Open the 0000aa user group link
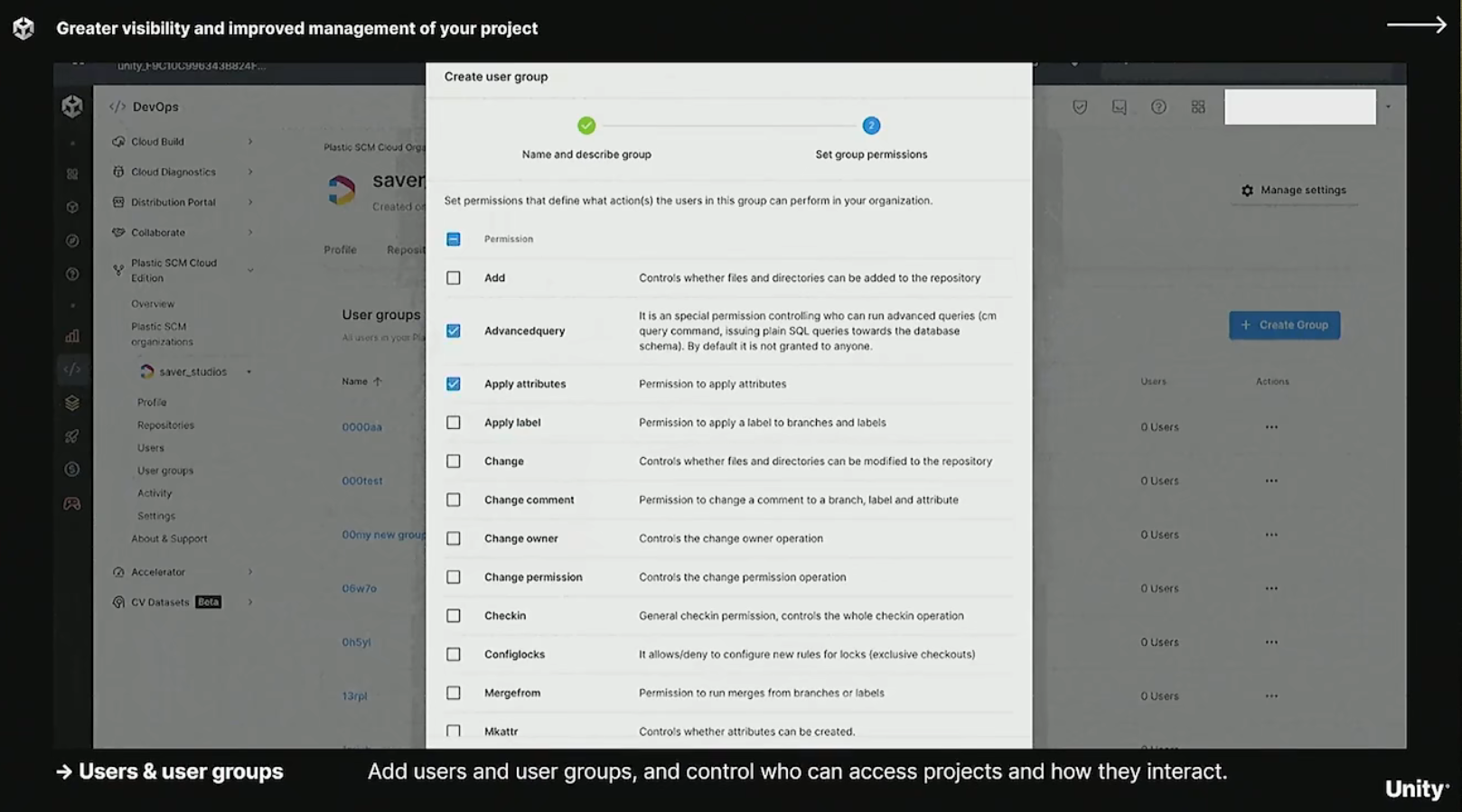The width and height of the screenshot is (1462, 812). [361, 427]
